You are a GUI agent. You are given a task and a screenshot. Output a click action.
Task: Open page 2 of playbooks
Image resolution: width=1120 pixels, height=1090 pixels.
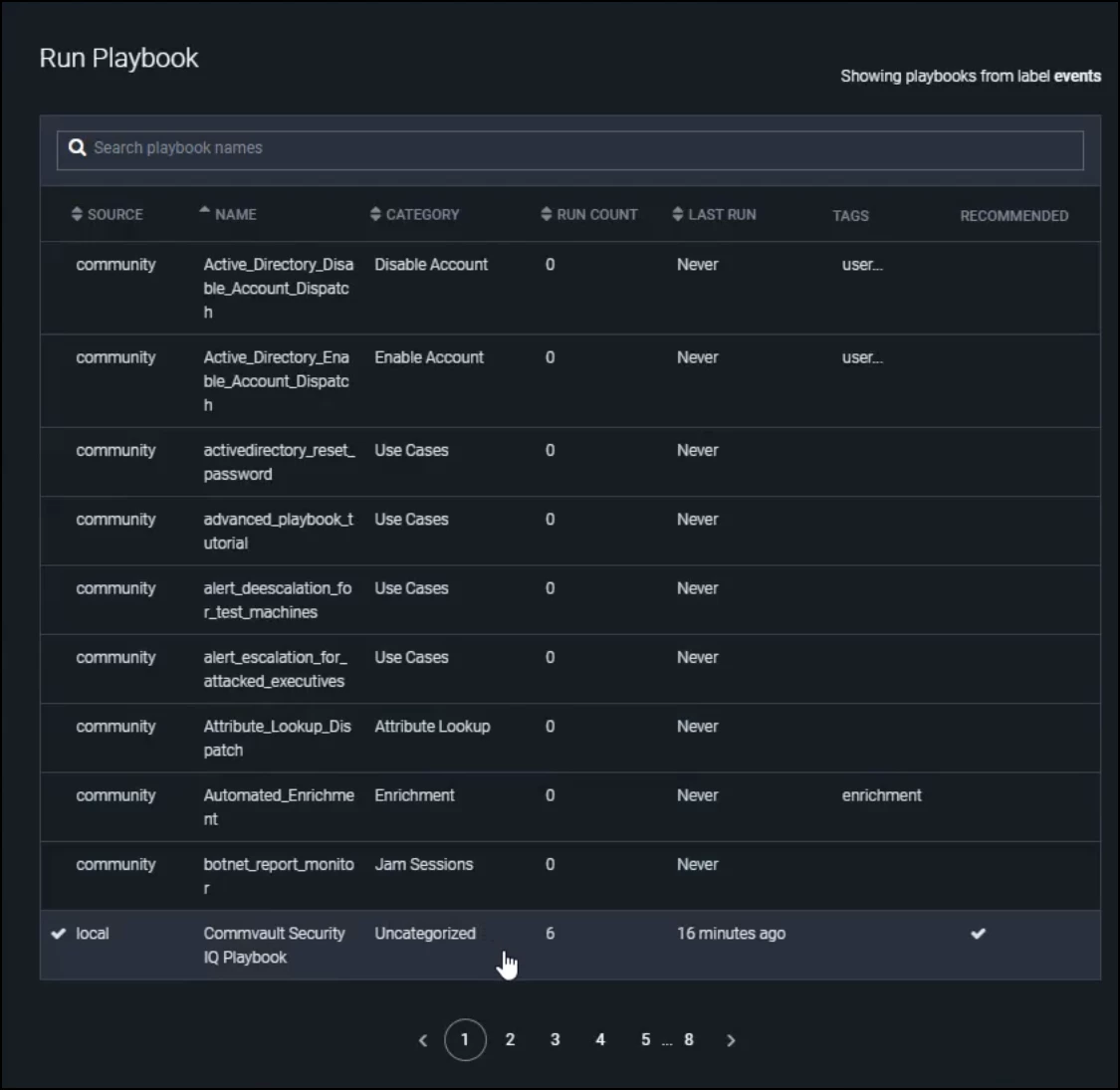510,1040
